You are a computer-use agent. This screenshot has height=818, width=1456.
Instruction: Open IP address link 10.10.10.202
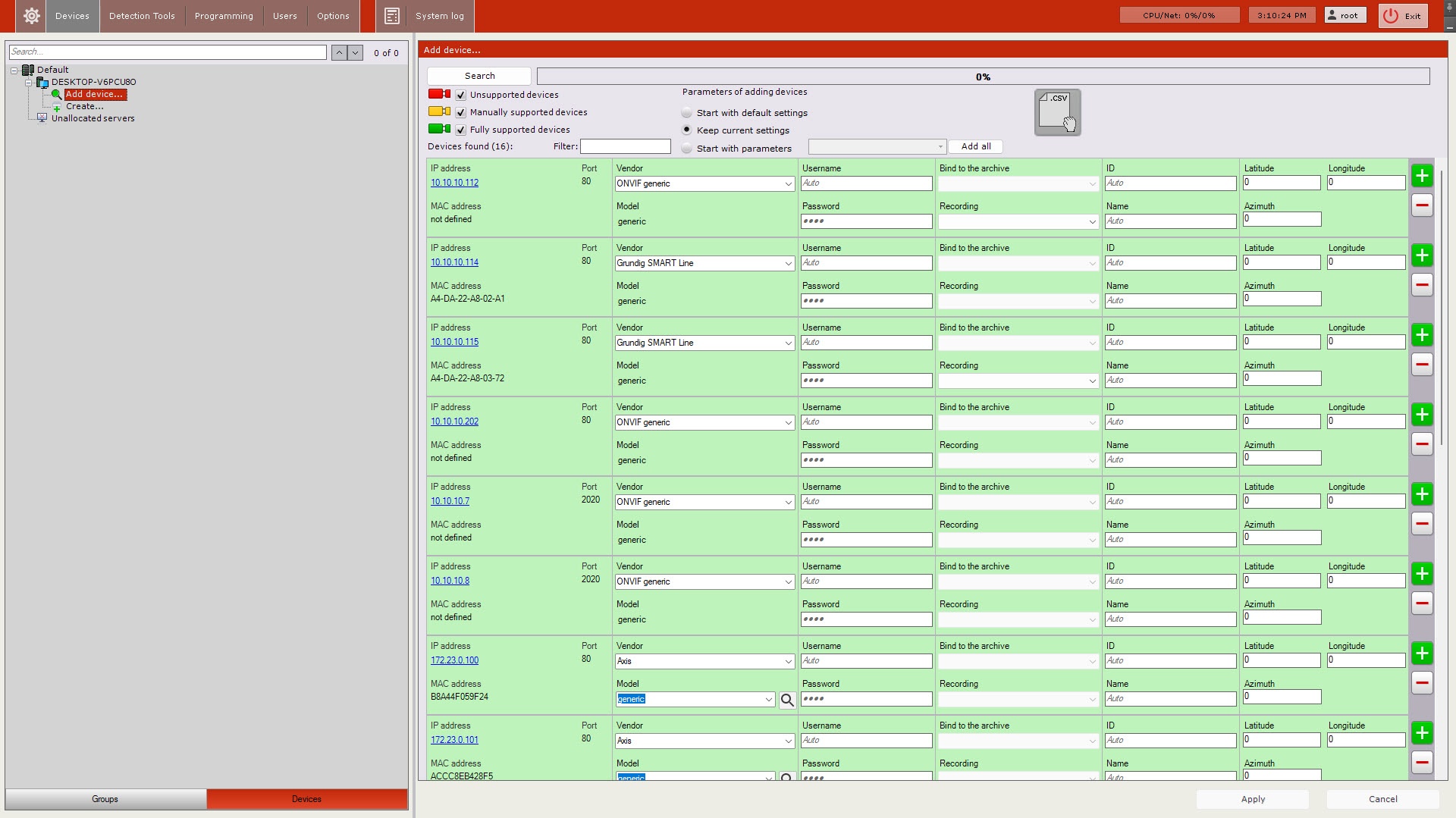pyautogui.click(x=454, y=422)
